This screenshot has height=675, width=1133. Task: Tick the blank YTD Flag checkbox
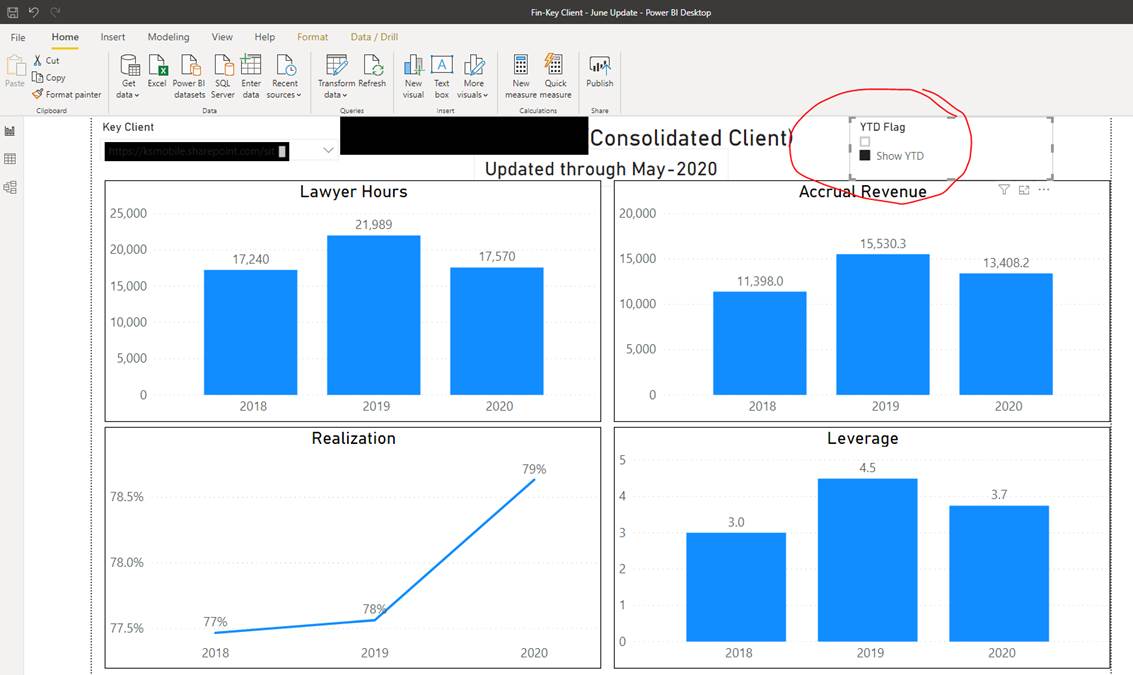tap(866, 142)
